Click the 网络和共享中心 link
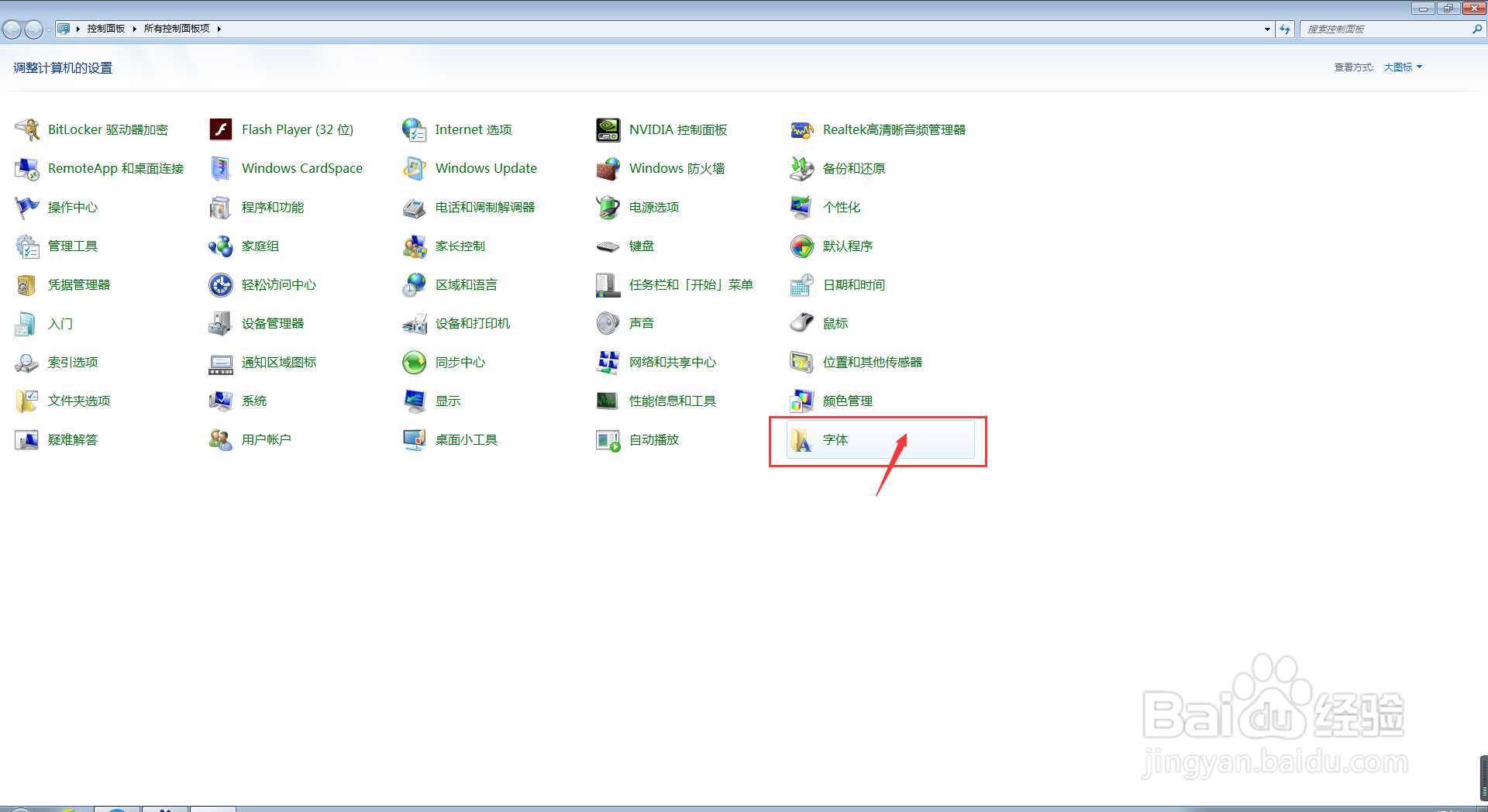Image resolution: width=1488 pixels, height=812 pixels. click(x=673, y=362)
